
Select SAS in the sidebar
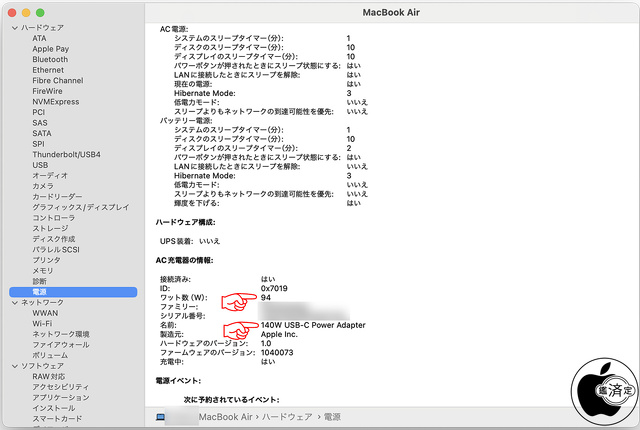pyautogui.click(x=40, y=123)
